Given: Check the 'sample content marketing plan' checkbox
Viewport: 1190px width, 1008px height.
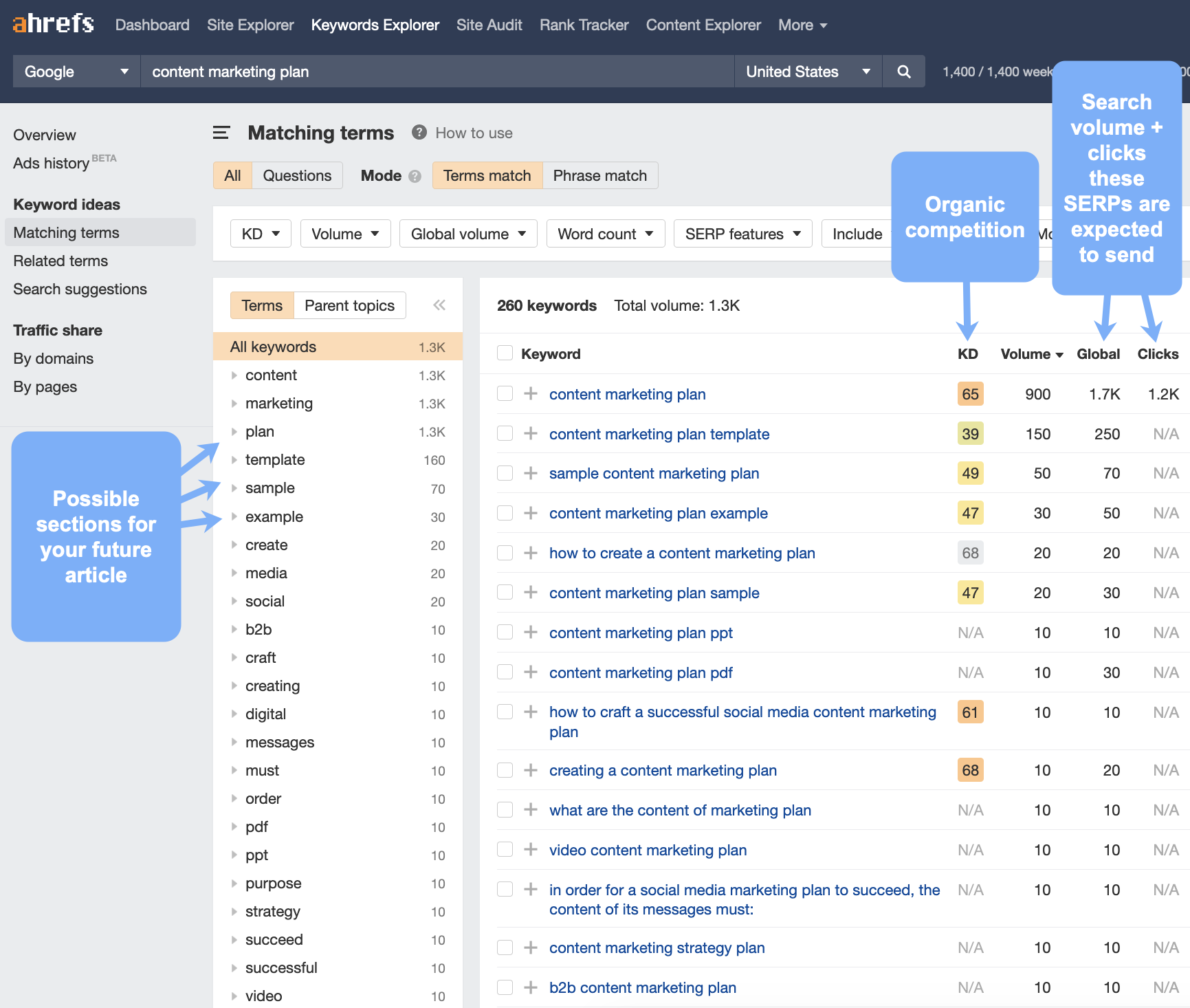Looking at the screenshot, I should point(505,473).
